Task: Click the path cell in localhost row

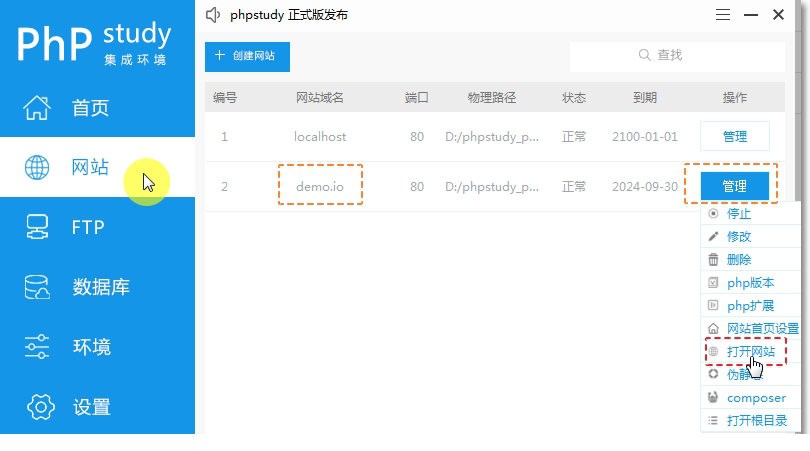Action: [x=492, y=137]
